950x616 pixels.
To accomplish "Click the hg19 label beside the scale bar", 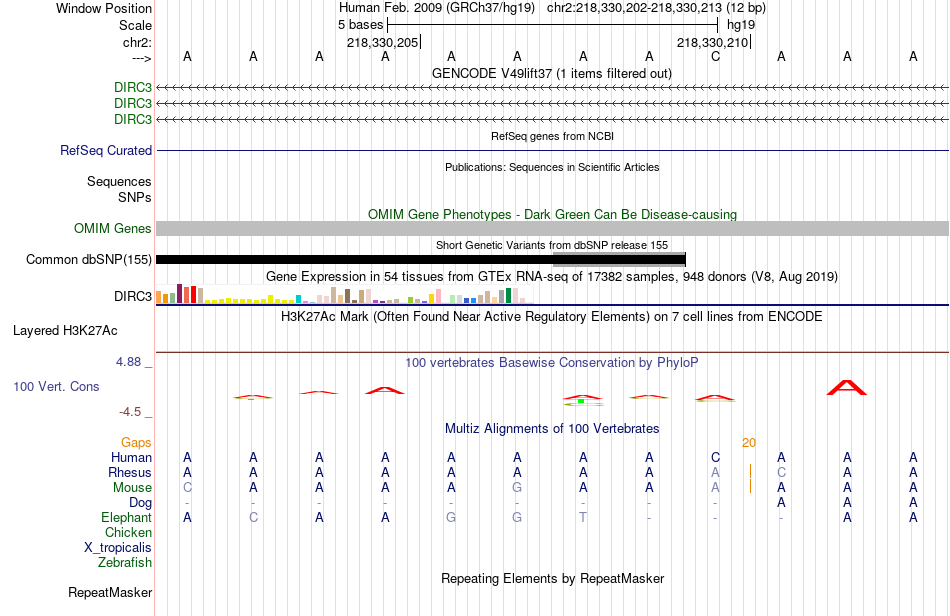I will click(741, 25).
